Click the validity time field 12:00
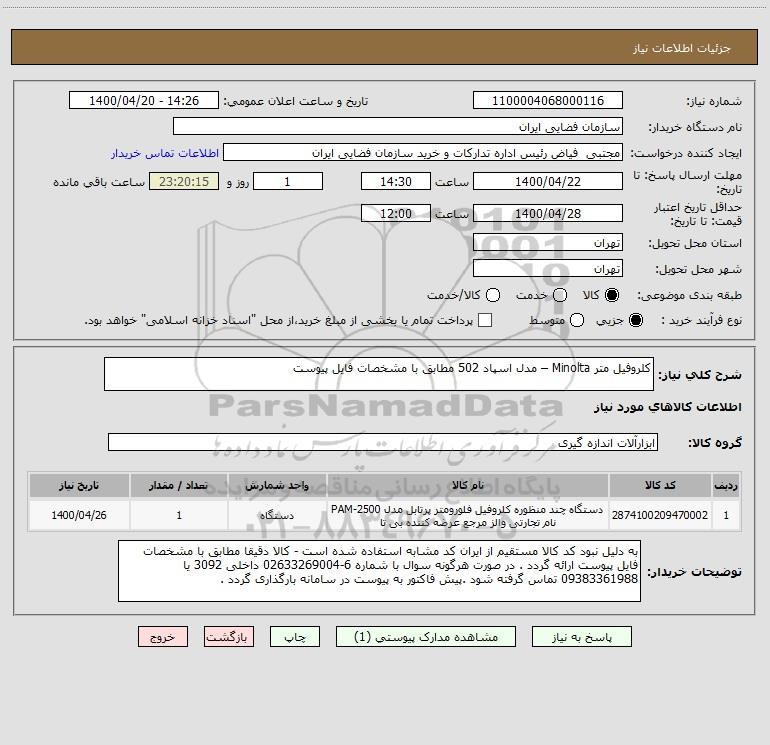The height and width of the screenshot is (745, 770). coord(396,213)
